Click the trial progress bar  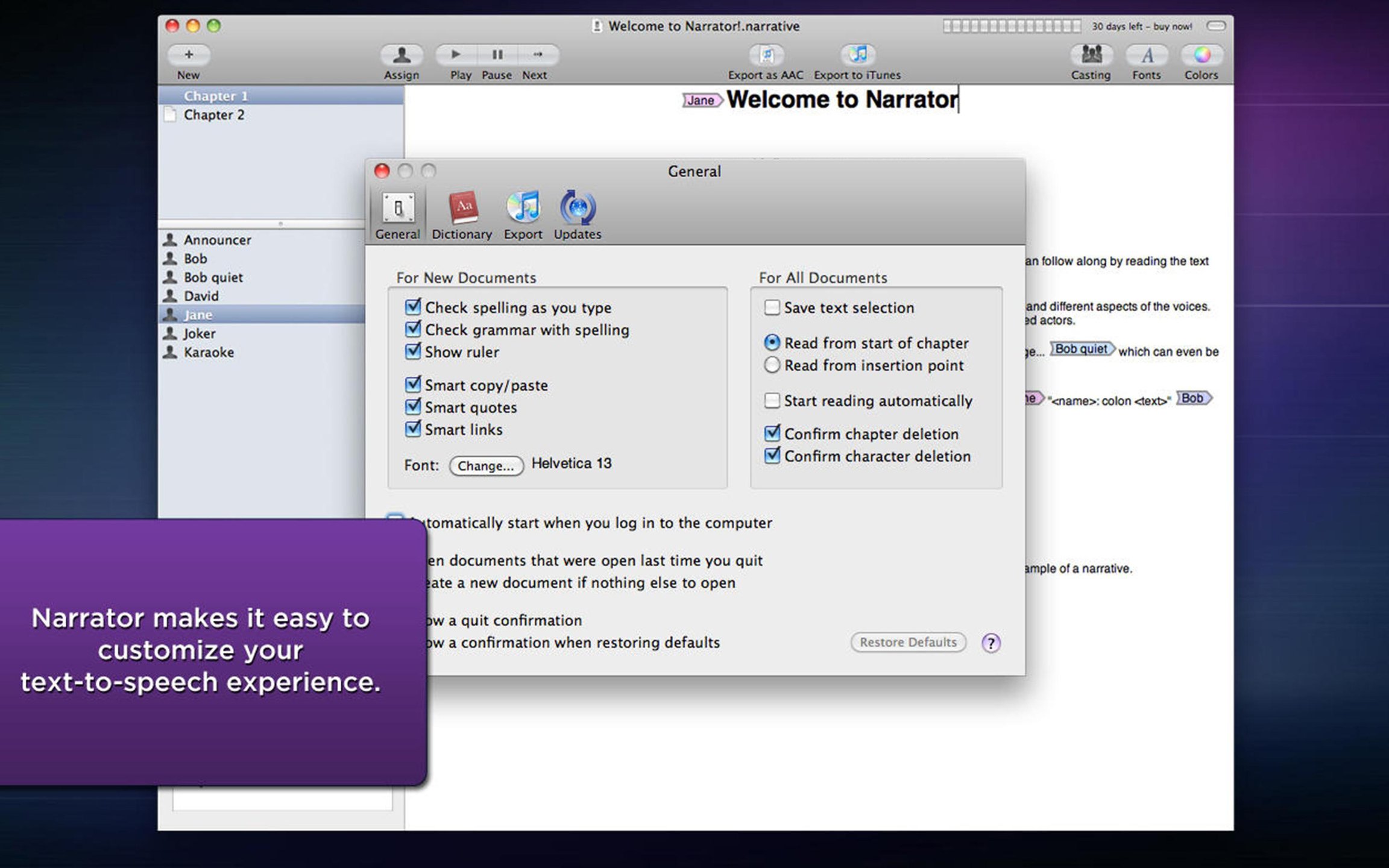tap(1012, 26)
